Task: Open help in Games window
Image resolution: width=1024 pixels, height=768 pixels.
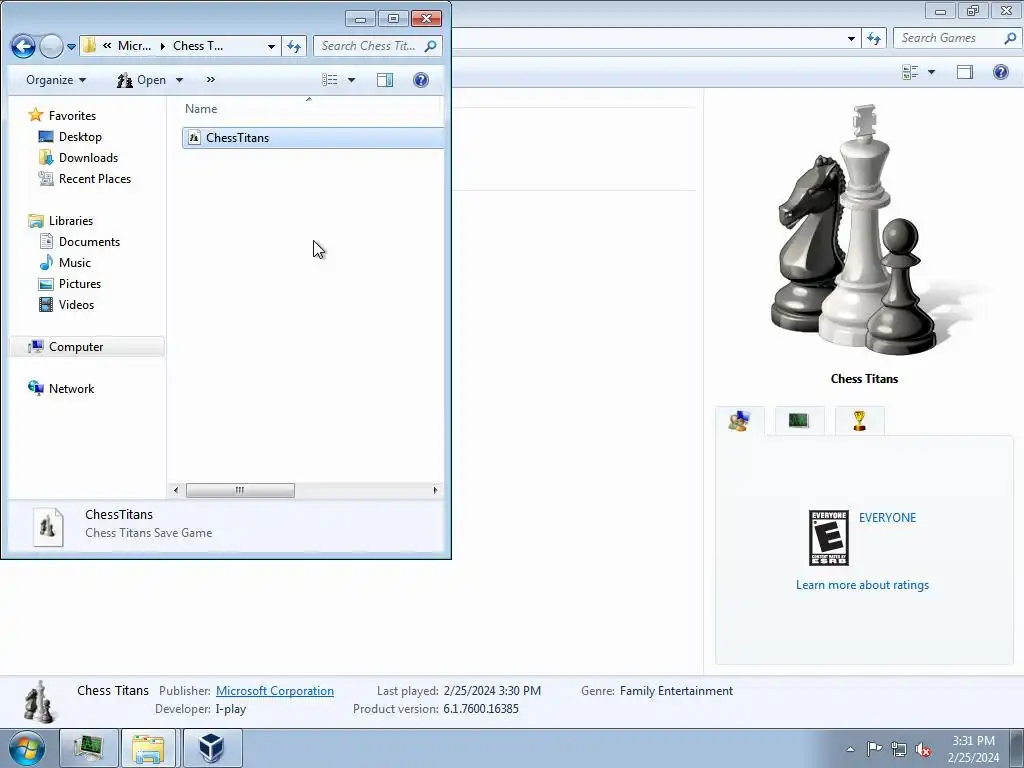Action: pos(1001,72)
